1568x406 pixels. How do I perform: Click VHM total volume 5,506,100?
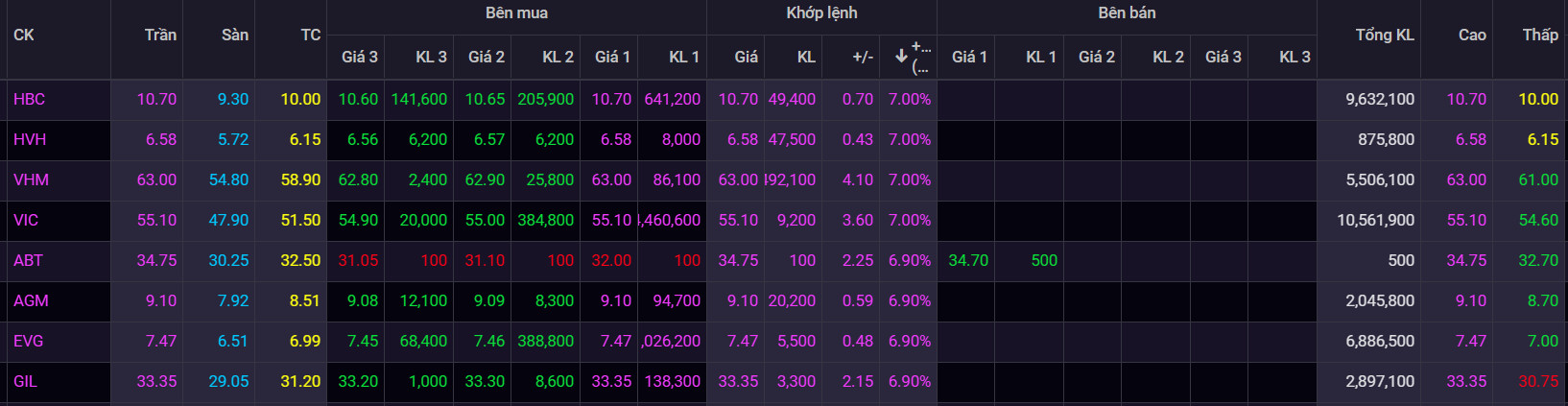[1380, 179]
